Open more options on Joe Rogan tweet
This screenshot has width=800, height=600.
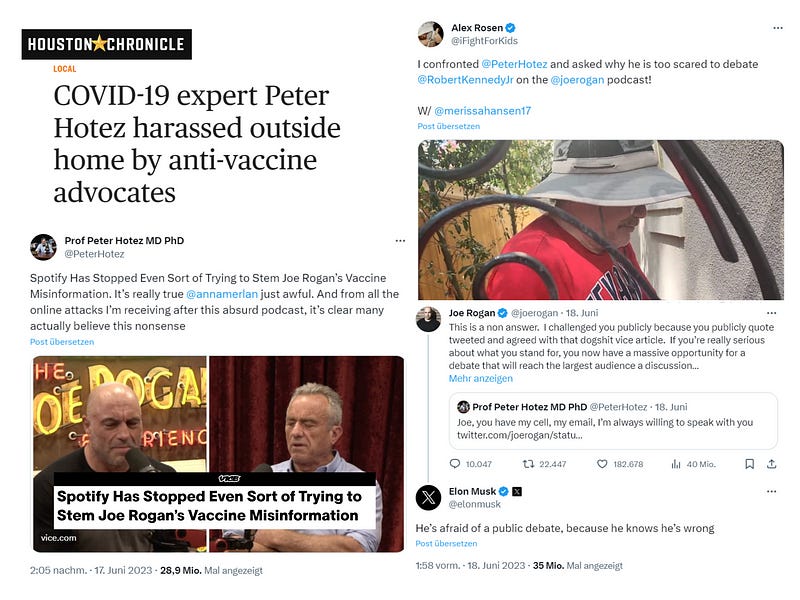(771, 313)
